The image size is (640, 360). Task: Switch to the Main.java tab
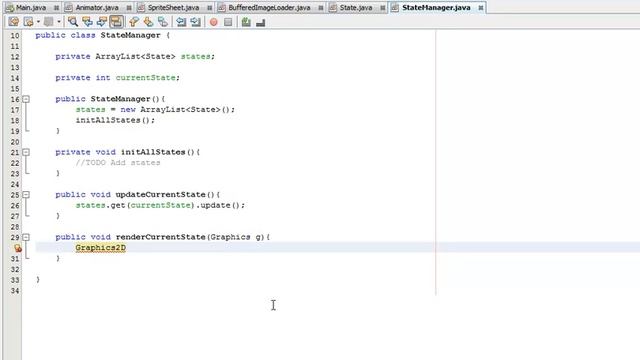pos(31,8)
